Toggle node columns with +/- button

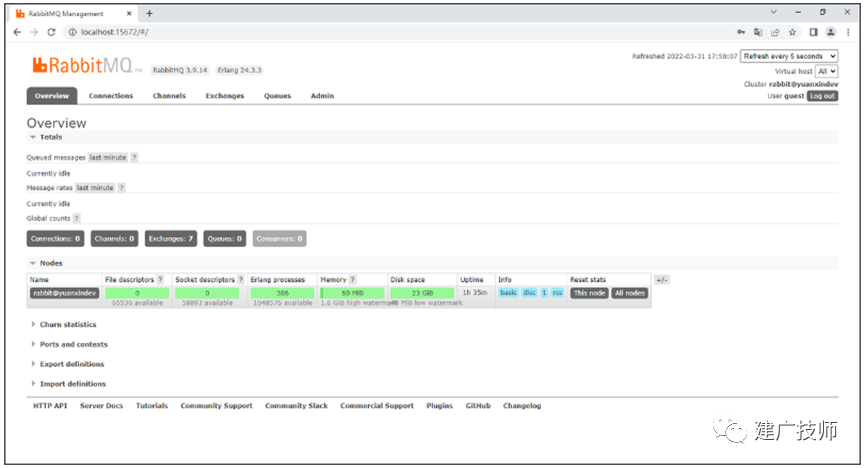[x=661, y=280]
